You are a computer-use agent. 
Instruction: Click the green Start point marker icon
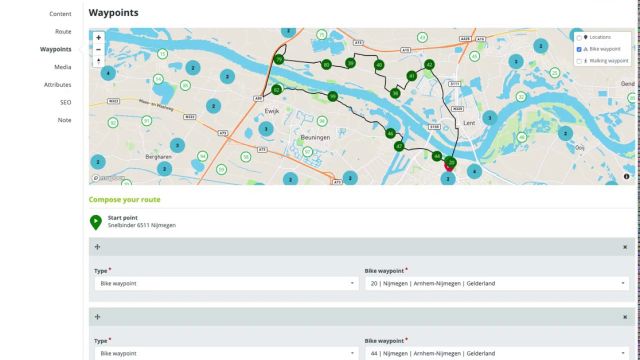pyautogui.click(x=96, y=222)
